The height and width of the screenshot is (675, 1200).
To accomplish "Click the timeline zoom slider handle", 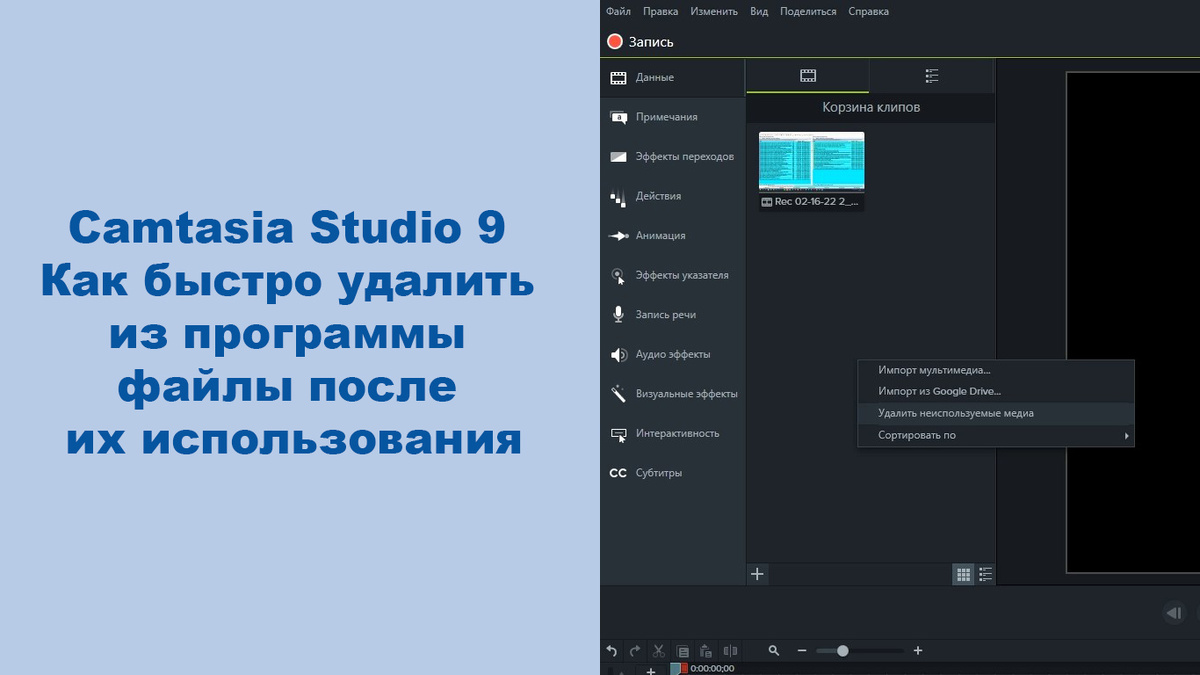I will [843, 651].
